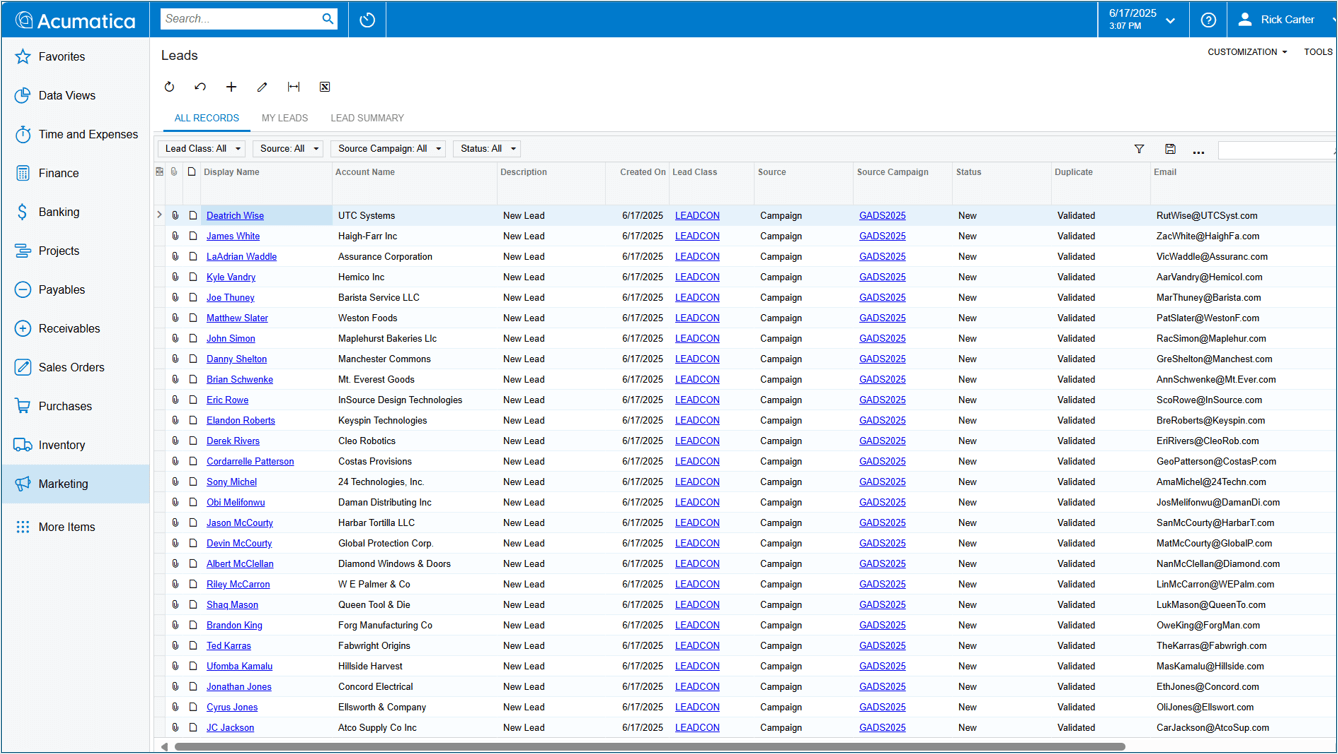Open the Finance workspace

(76, 173)
